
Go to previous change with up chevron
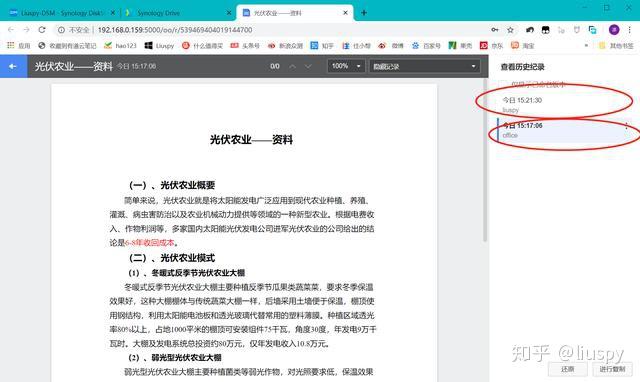tap(292, 66)
